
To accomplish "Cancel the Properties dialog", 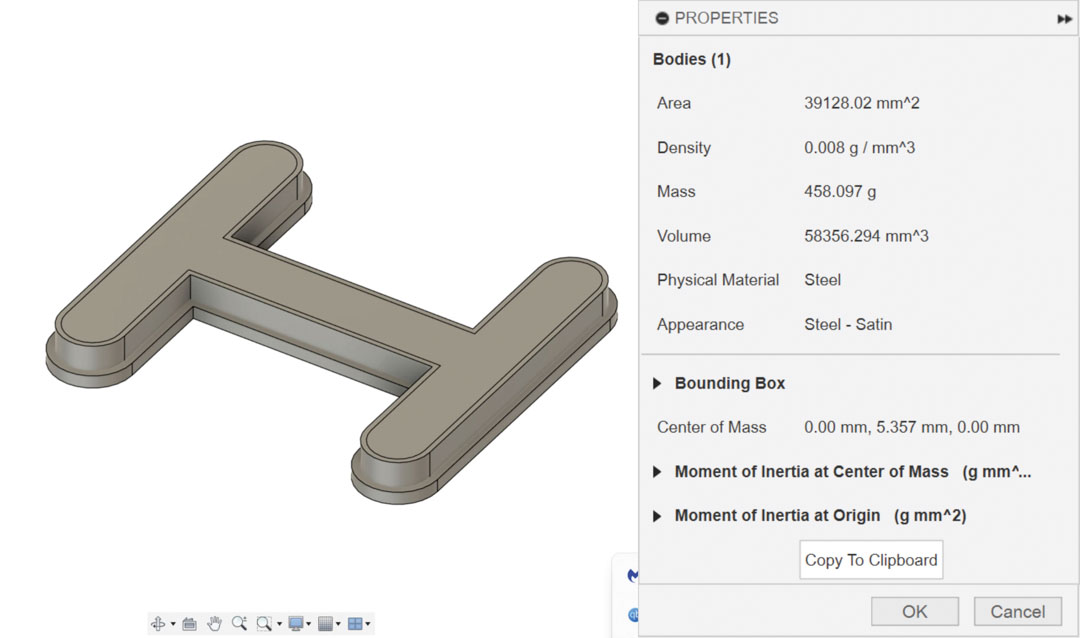I will [1017, 612].
